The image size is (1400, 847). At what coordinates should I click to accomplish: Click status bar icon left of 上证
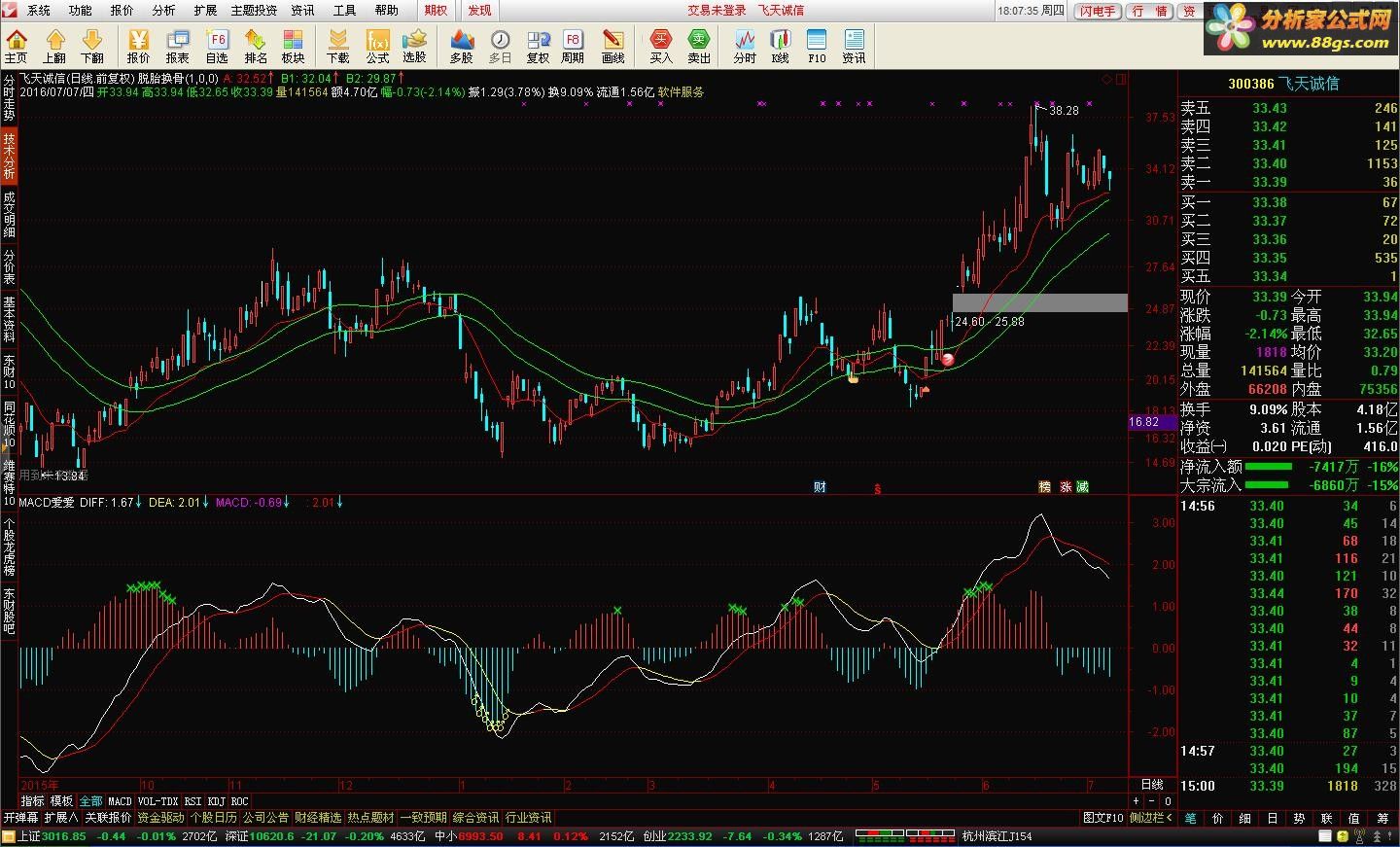[9, 836]
